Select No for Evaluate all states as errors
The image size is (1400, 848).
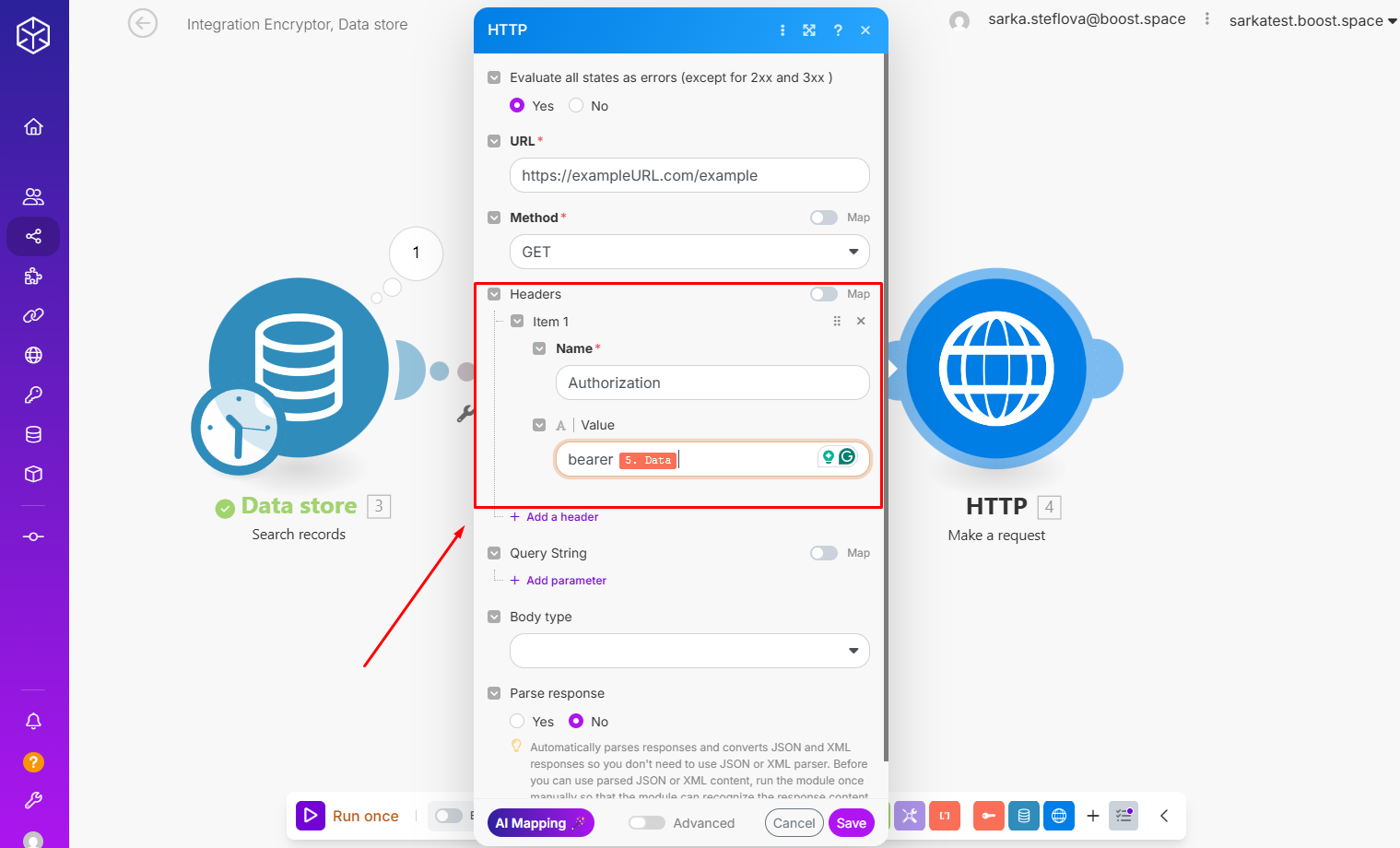click(576, 106)
